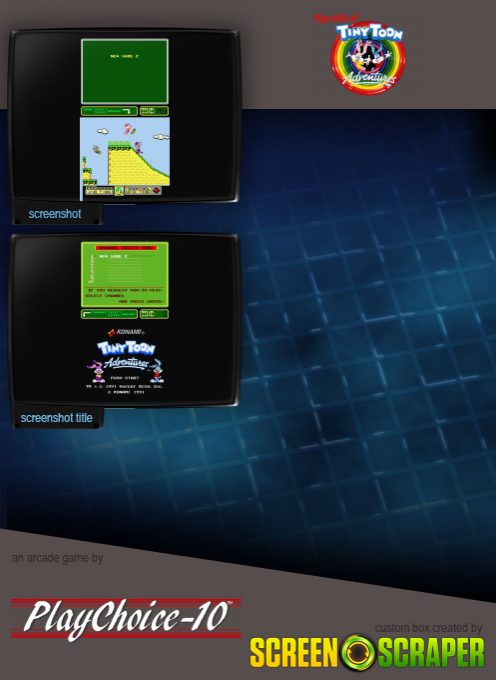The image size is (496, 680).
Task: Click the "an arcade game by" text
Action: [x=57, y=558]
